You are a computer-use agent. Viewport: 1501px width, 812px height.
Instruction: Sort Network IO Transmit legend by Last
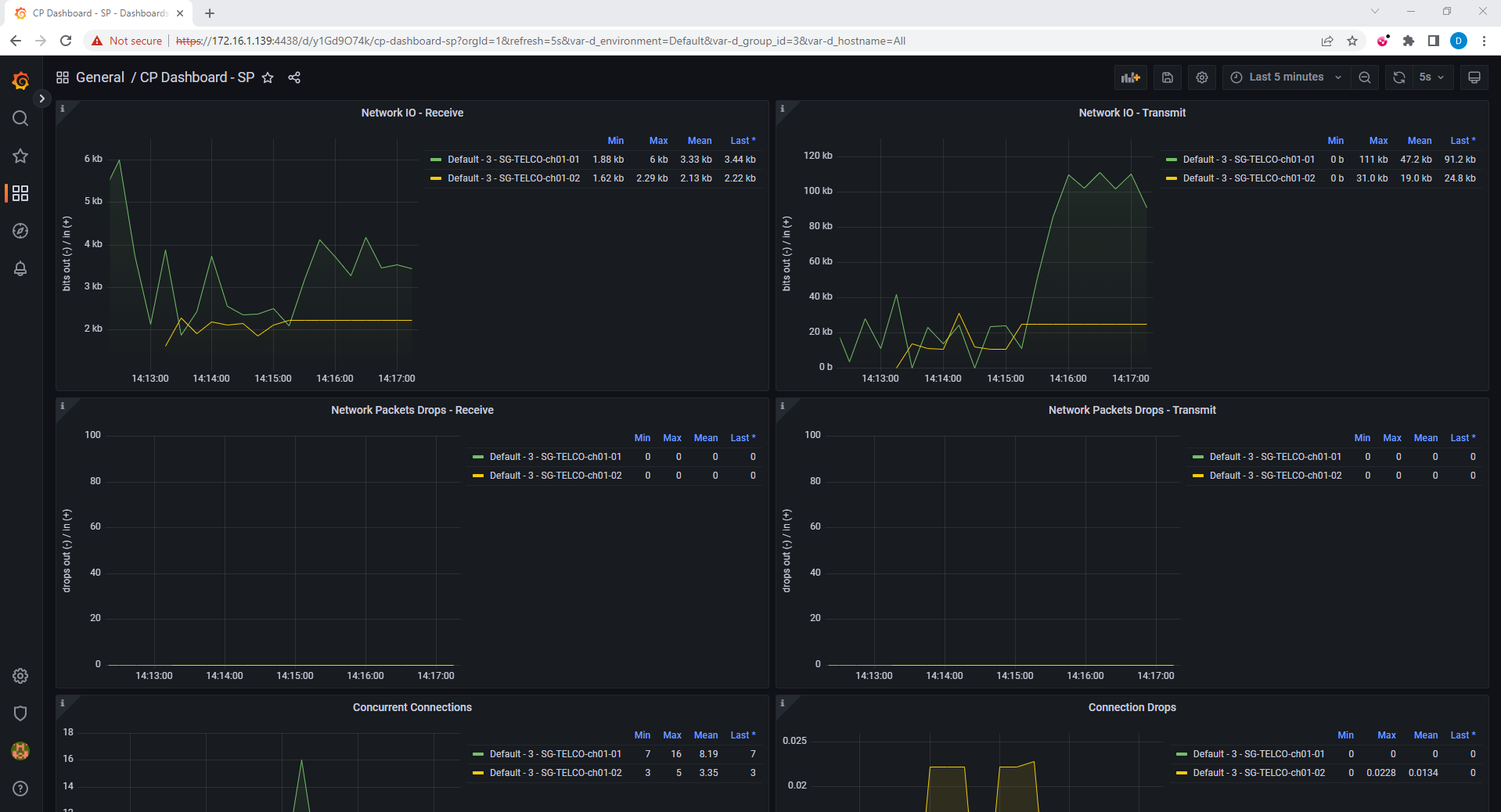tap(1463, 141)
